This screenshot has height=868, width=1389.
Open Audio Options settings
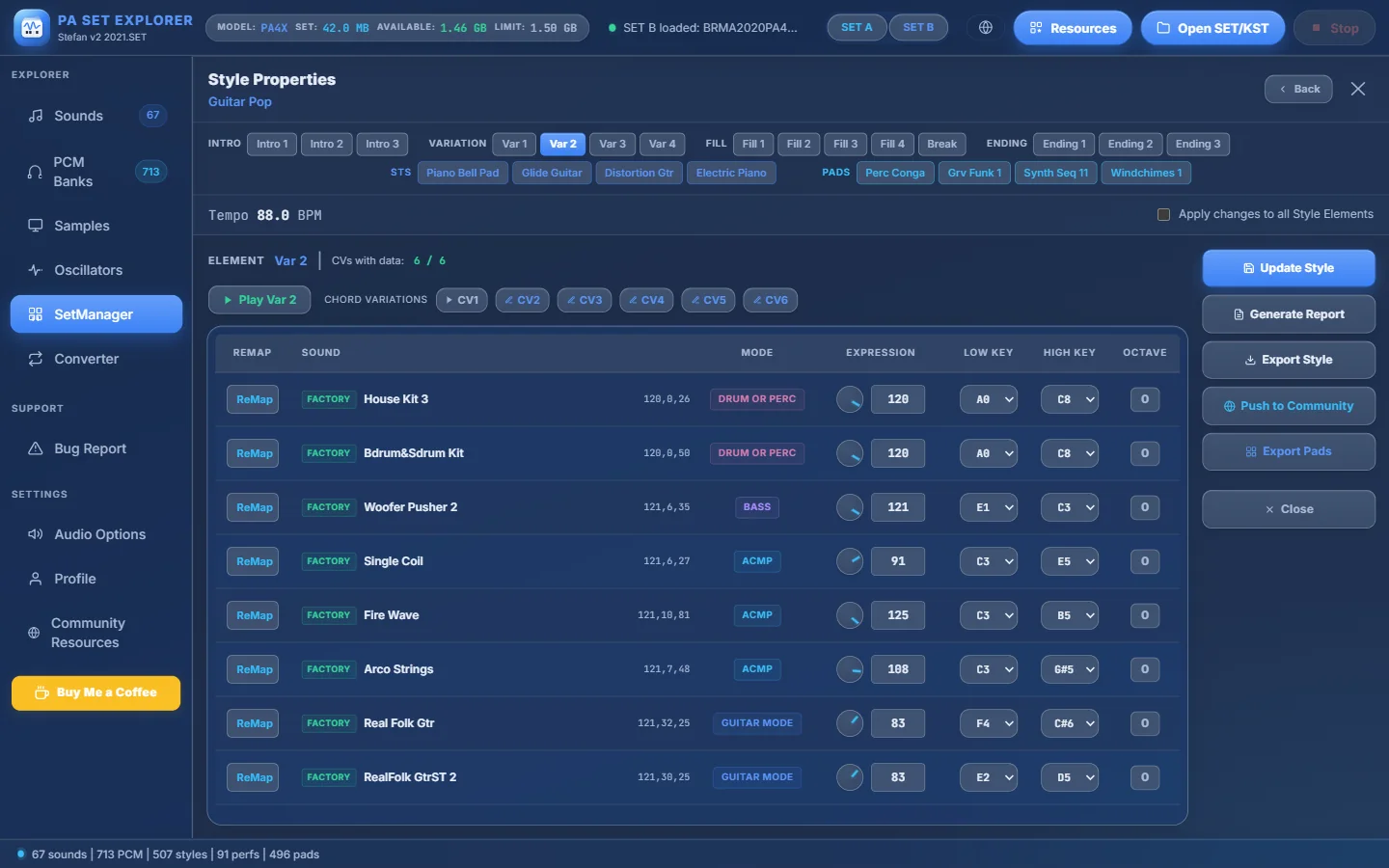(x=96, y=534)
